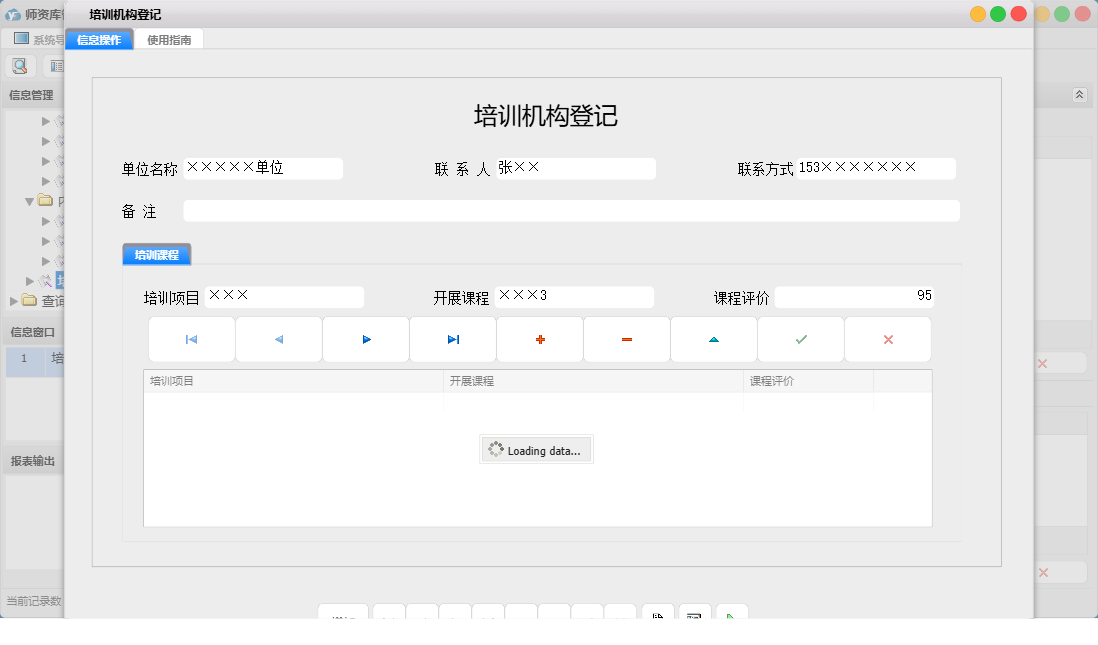This screenshot has width=1098, height=645.
Task: Click the first record navigation icon
Action: tap(191, 339)
